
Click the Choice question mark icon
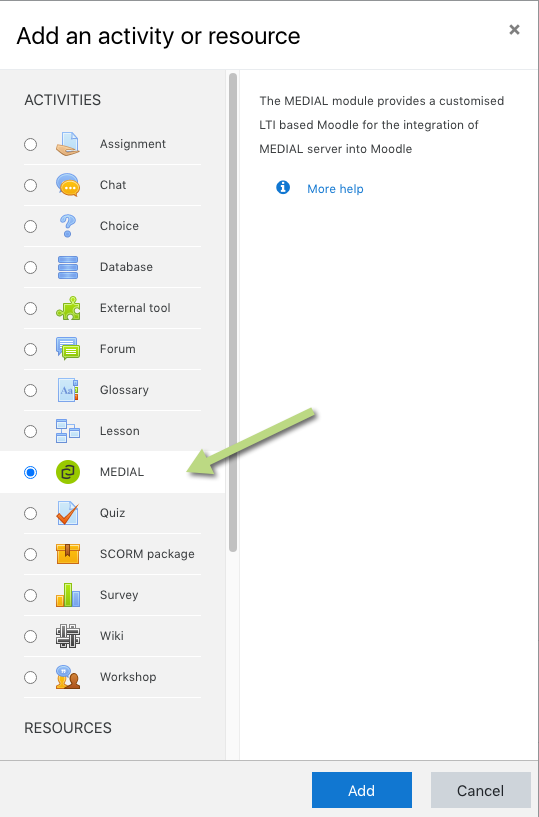point(68,226)
